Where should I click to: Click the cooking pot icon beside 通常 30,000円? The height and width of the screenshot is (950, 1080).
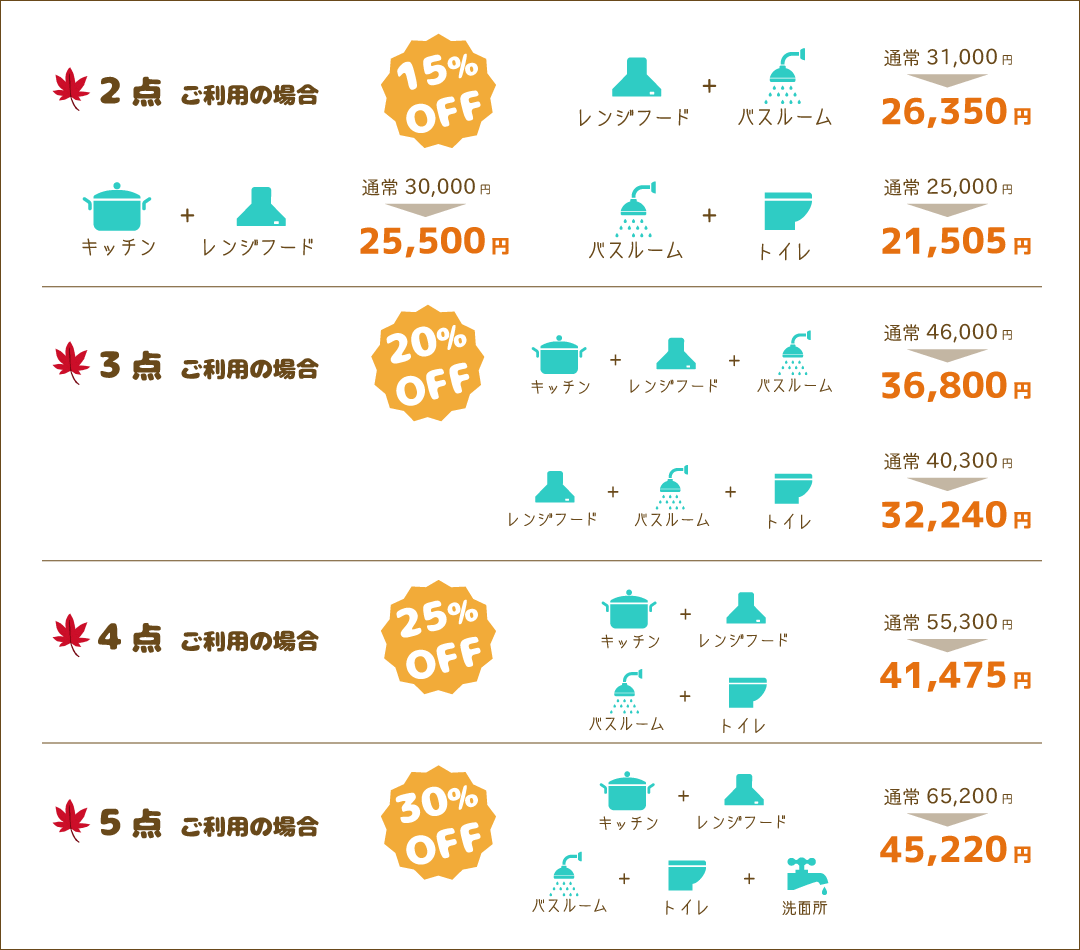coord(116,207)
